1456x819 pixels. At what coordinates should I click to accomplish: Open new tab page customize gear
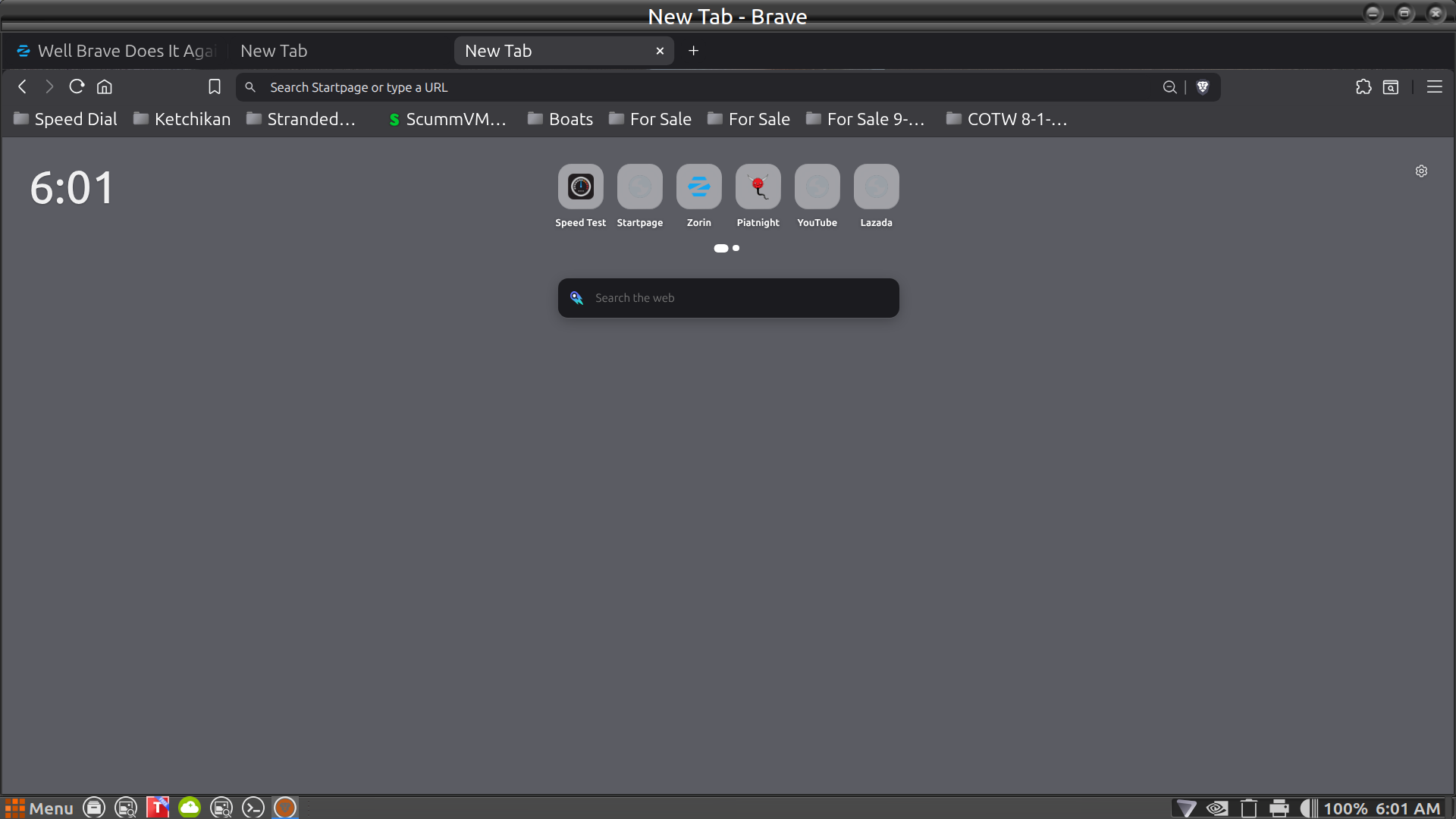(x=1421, y=171)
